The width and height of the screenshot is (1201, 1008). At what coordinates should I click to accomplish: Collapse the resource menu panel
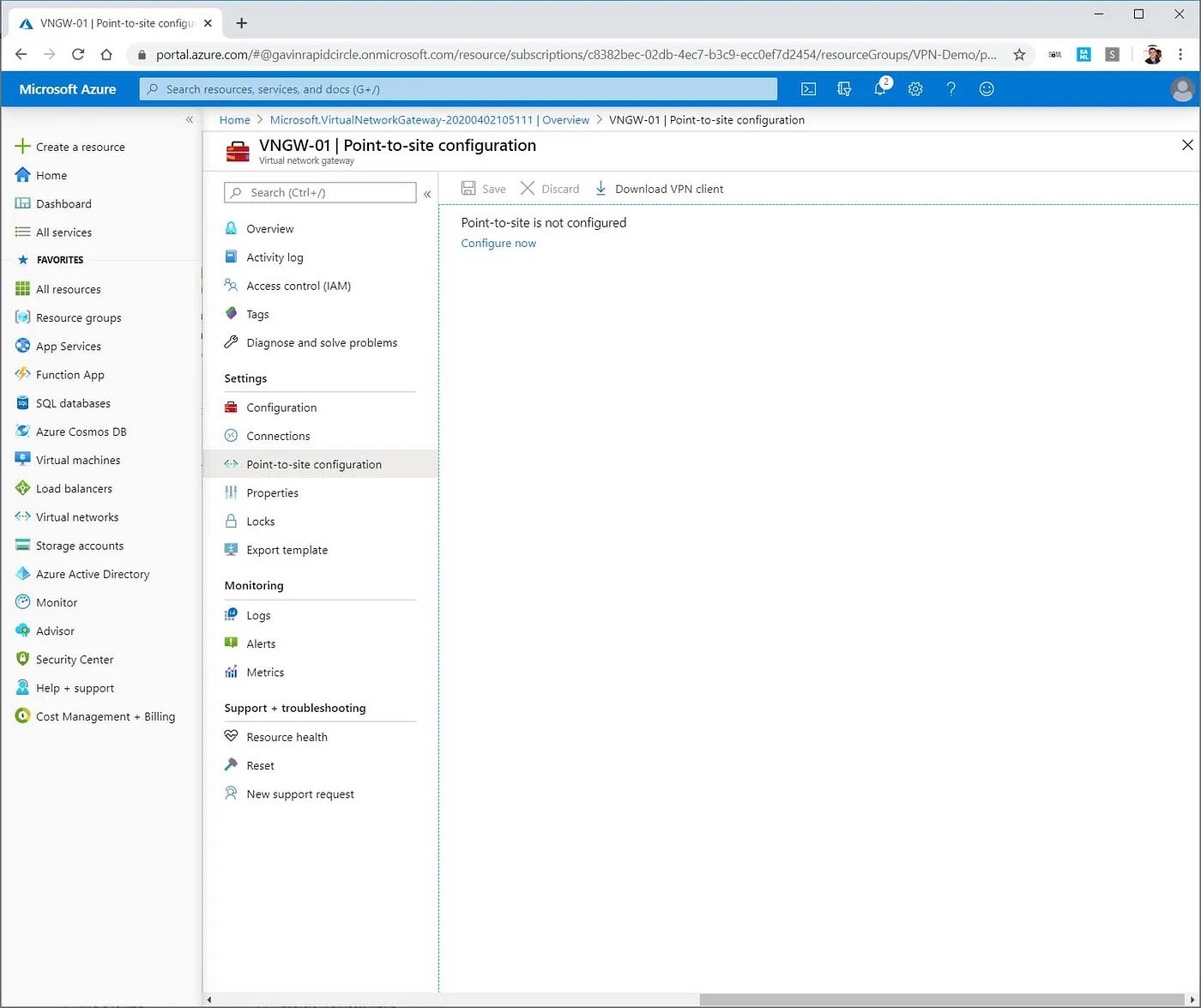[427, 194]
